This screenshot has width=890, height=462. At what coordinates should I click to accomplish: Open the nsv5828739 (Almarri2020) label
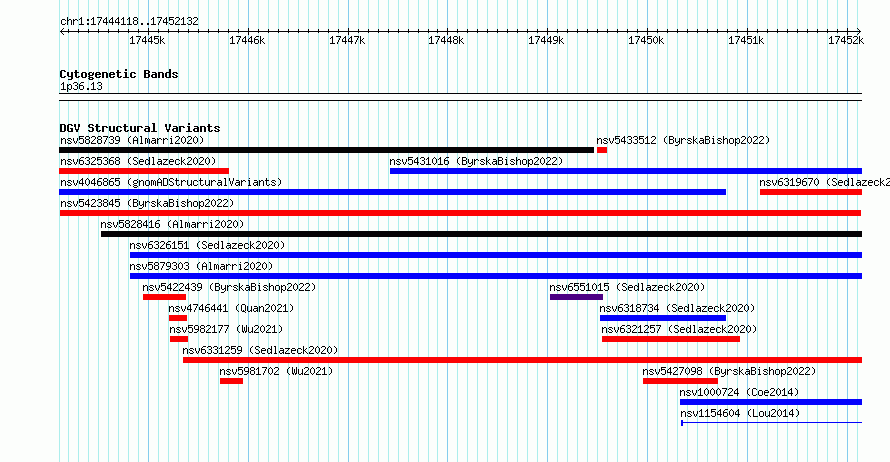132,140
